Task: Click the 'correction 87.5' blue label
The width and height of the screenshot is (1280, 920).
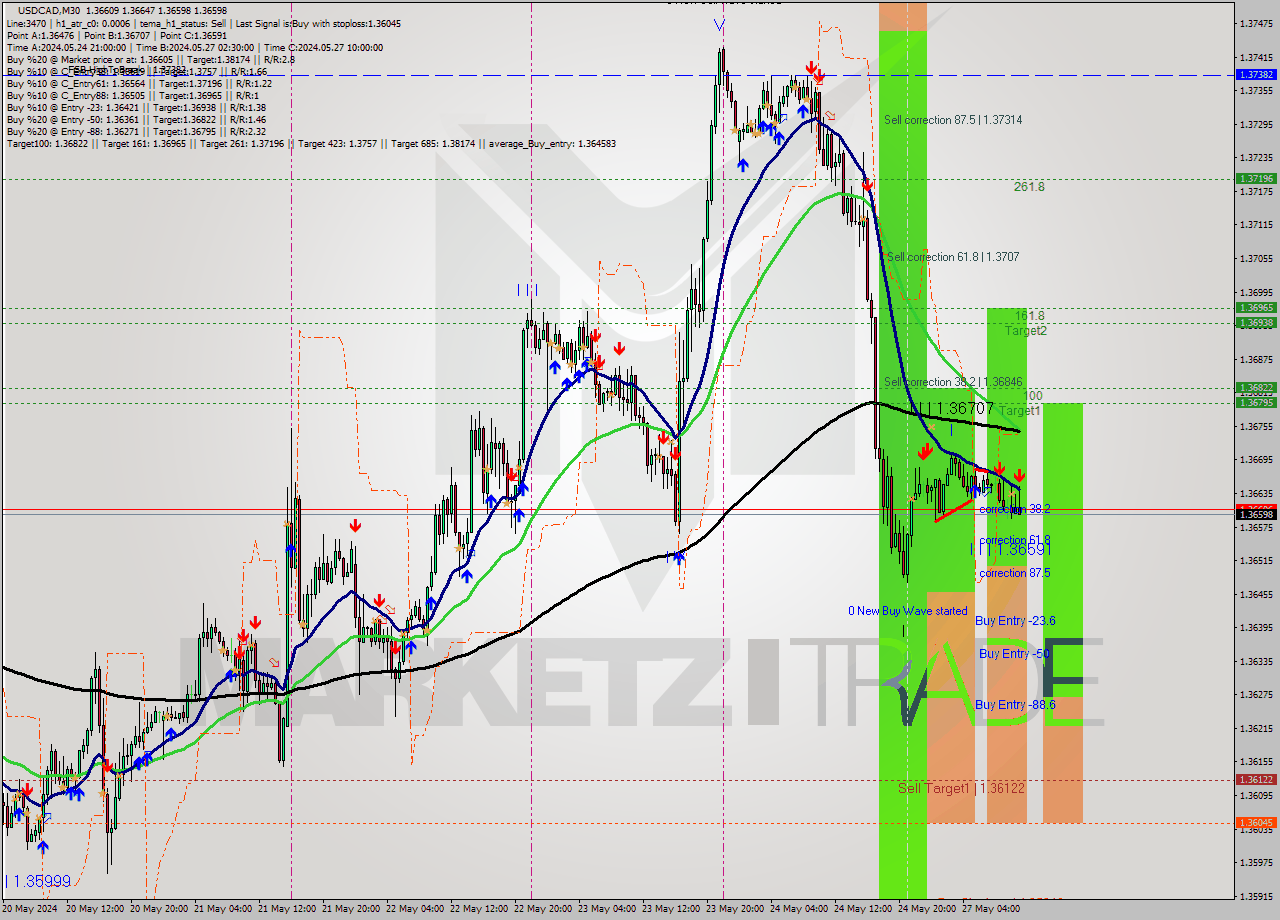Action: pos(1014,573)
